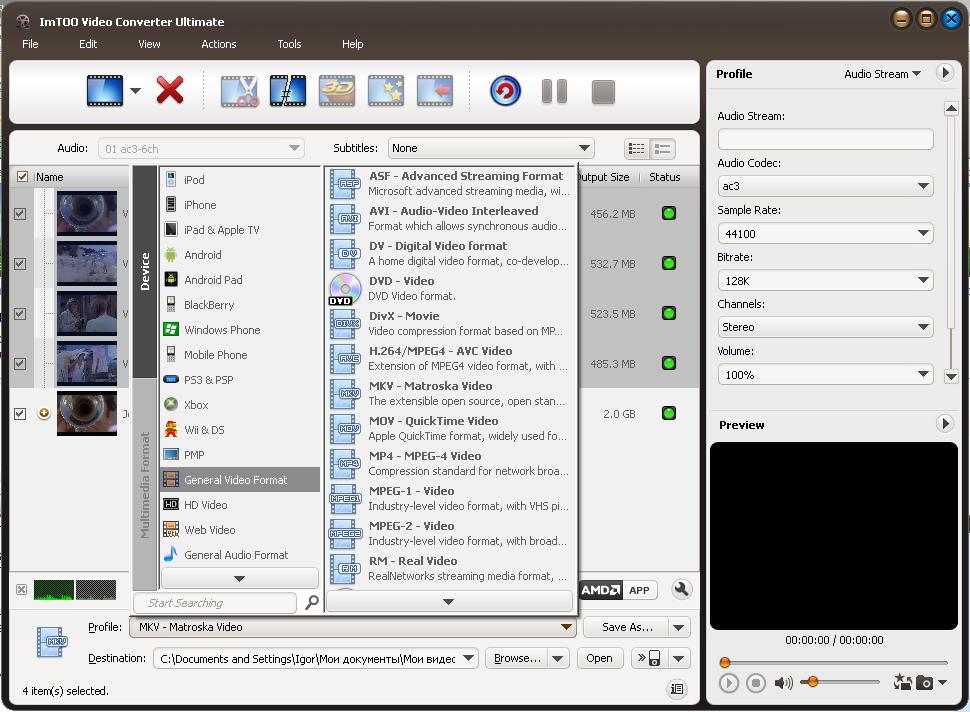The width and height of the screenshot is (970, 712).
Task: Open the Help menu
Action: (x=353, y=44)
